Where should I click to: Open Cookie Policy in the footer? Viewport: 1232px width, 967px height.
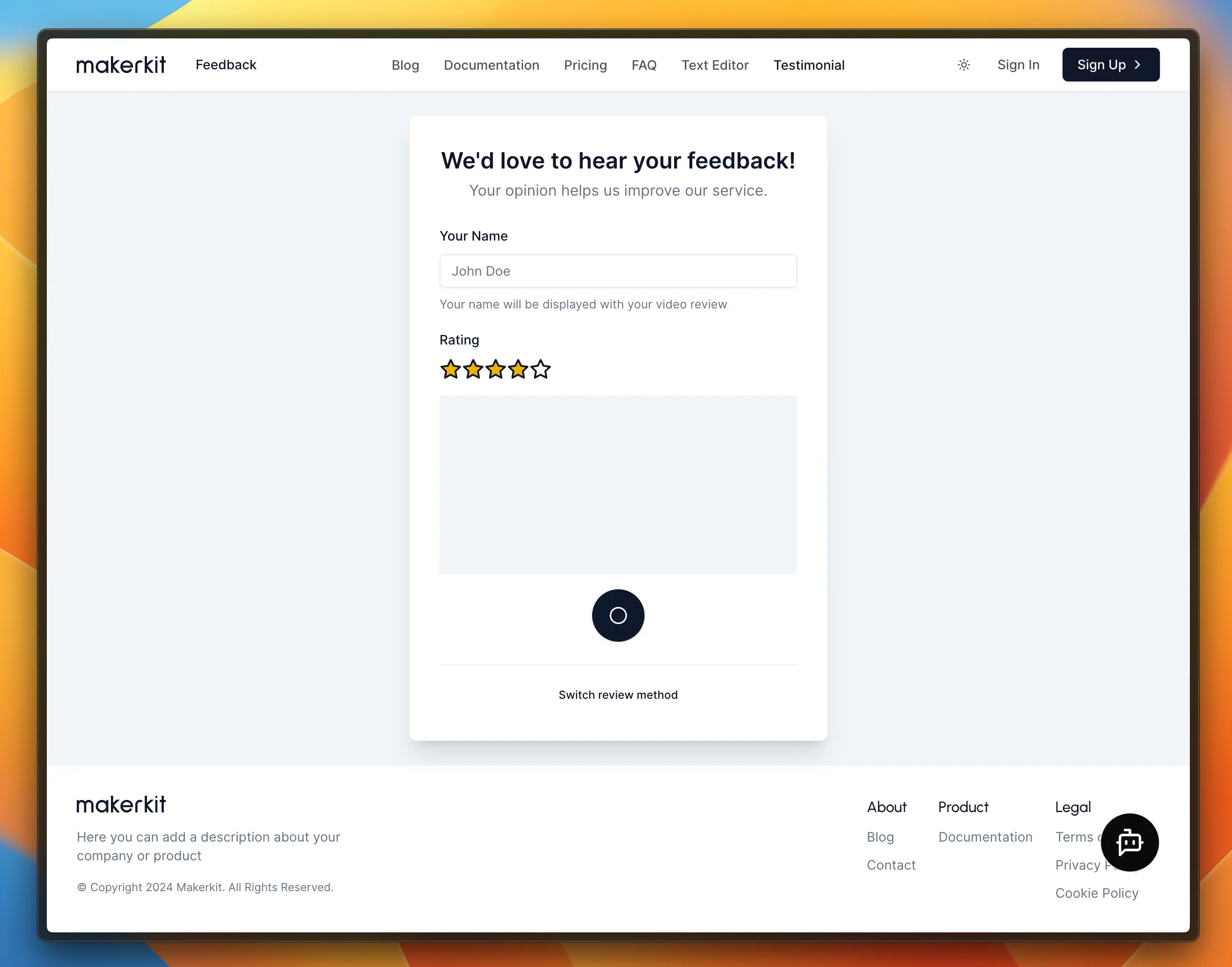1097,893
